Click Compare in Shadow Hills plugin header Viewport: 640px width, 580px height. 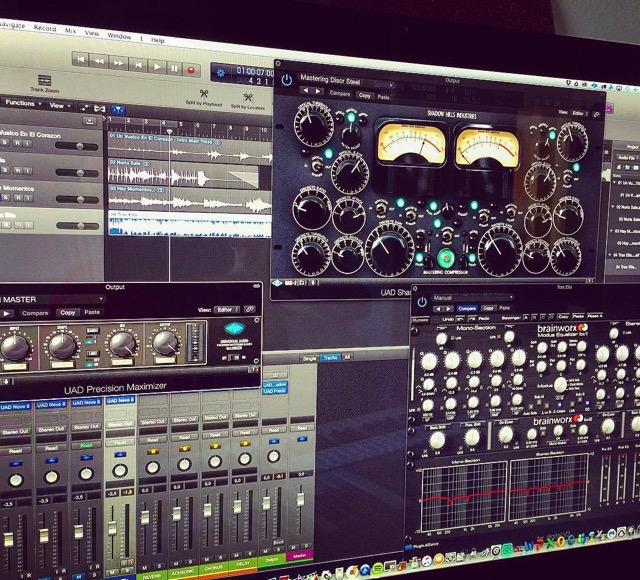(340, 93)
